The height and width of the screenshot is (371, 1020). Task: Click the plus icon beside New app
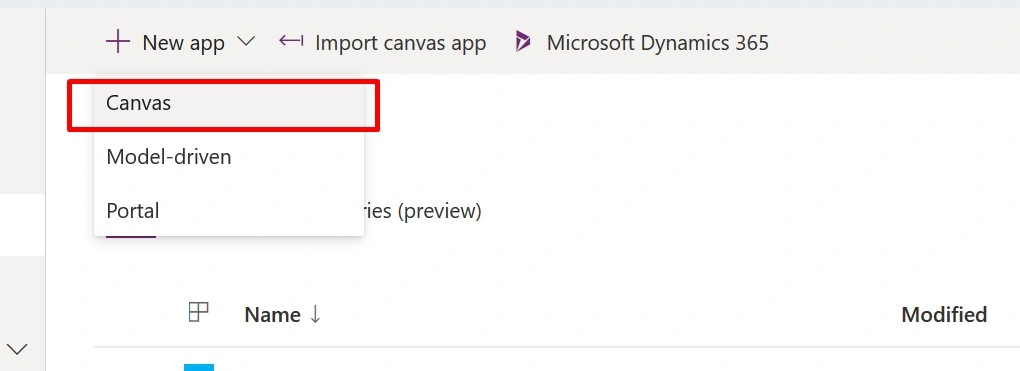tap(118, 43)
